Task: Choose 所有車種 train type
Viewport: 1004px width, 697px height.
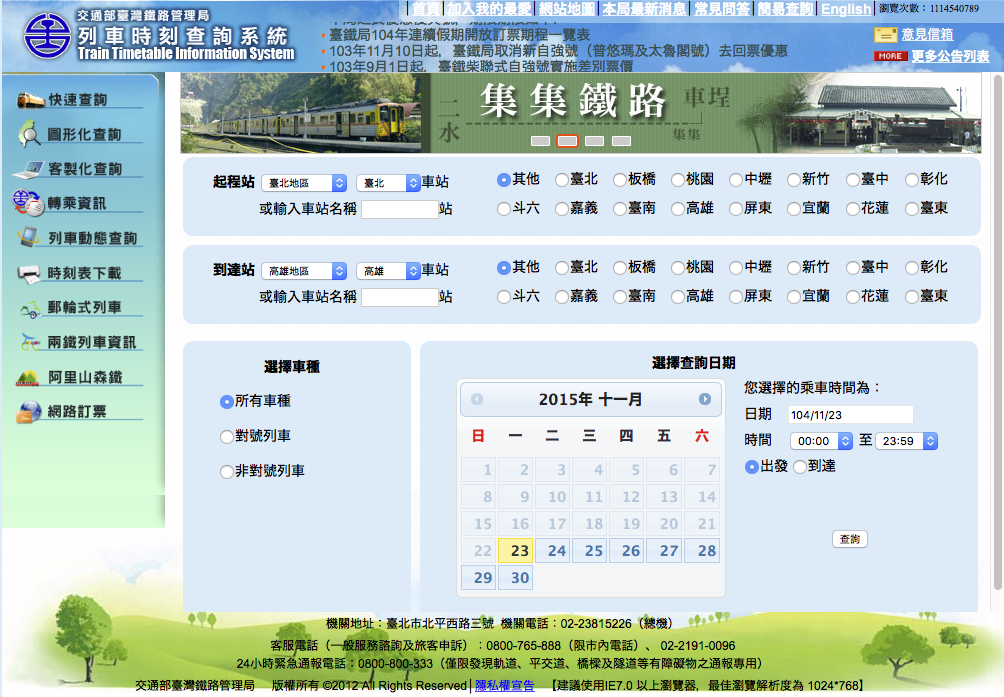Action: click(226, 402)
